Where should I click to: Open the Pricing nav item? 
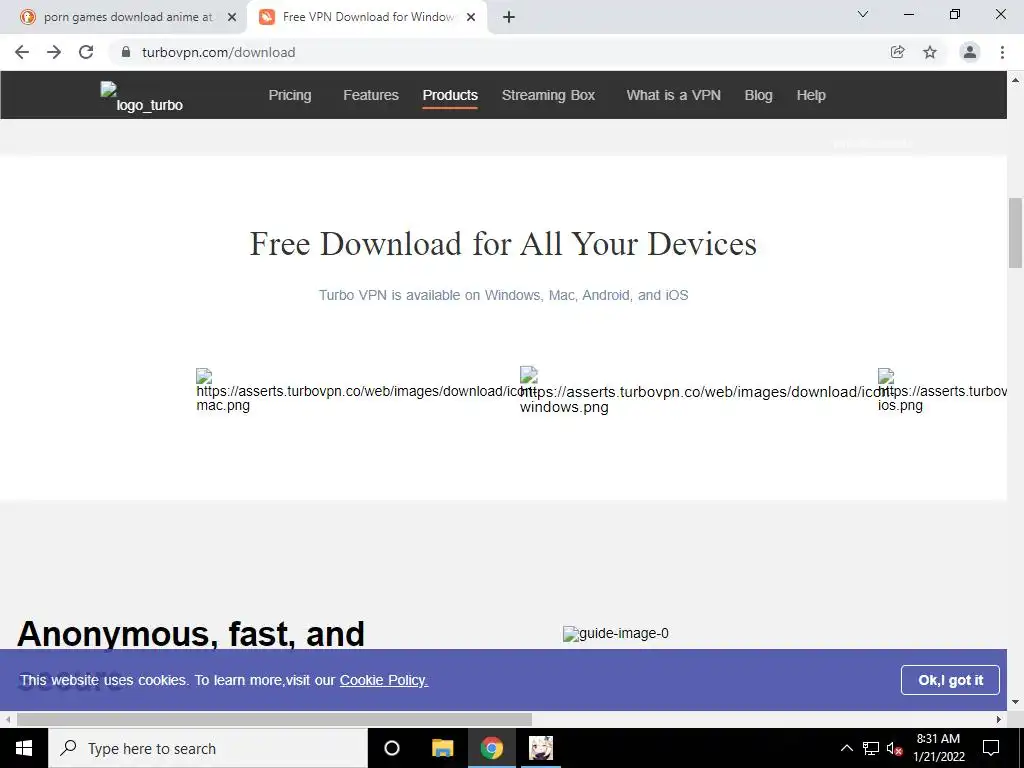click(290, 95)
